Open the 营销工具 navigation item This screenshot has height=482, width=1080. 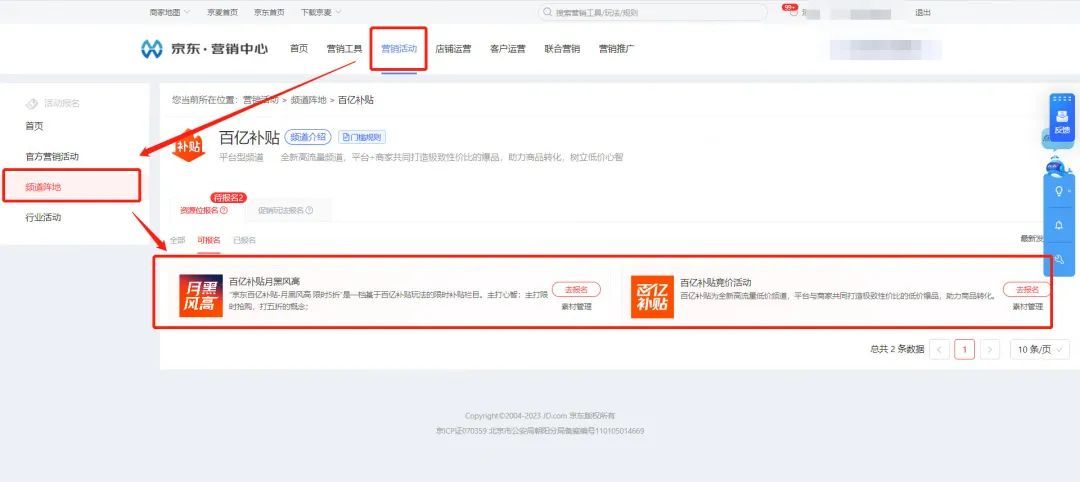(x=344, y=49)
